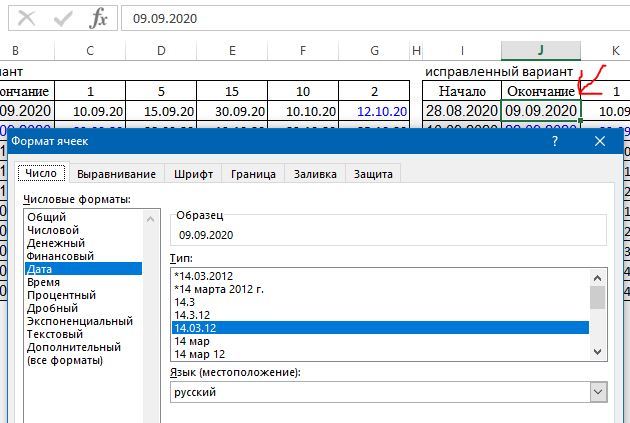Close the Format Cells dialog
The height and width of the screenshot is (423, 630).
600,141
